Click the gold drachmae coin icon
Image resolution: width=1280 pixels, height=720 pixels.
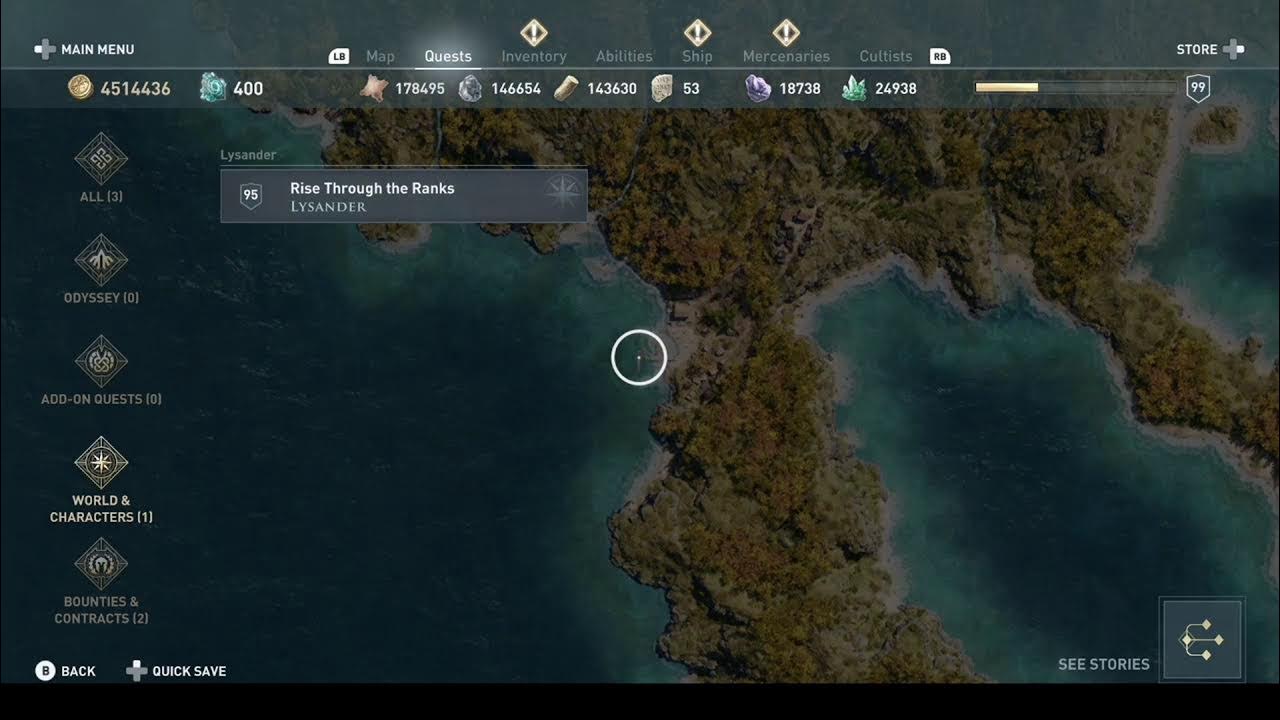80,88
